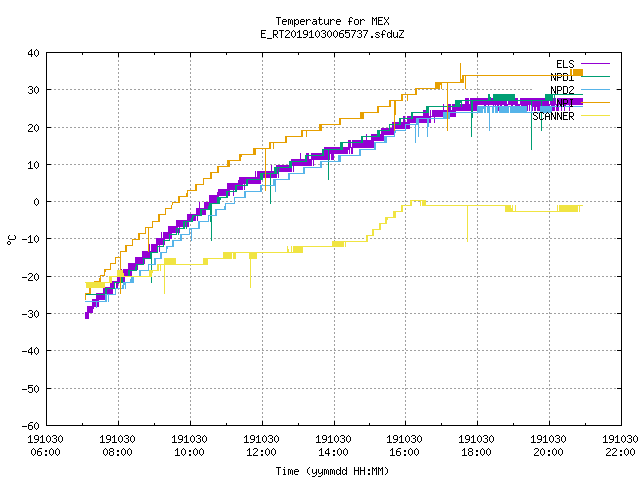Select the NPD2 legend label
Viewport: 640px width, 480px height.
click(562, 90)
